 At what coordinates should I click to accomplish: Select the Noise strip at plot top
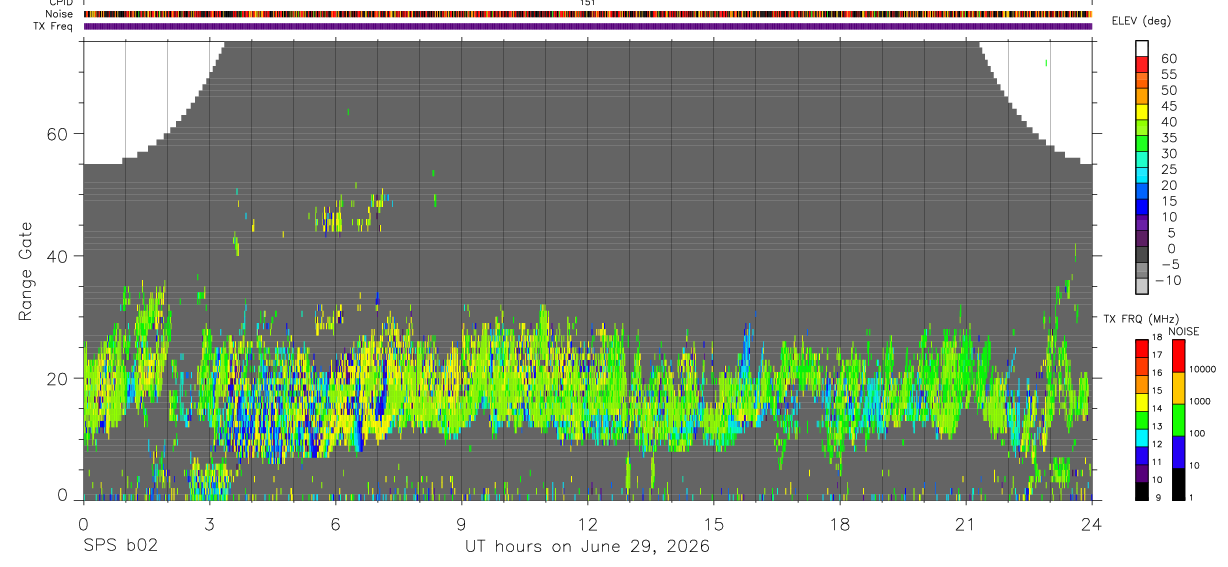click(587, 14)
